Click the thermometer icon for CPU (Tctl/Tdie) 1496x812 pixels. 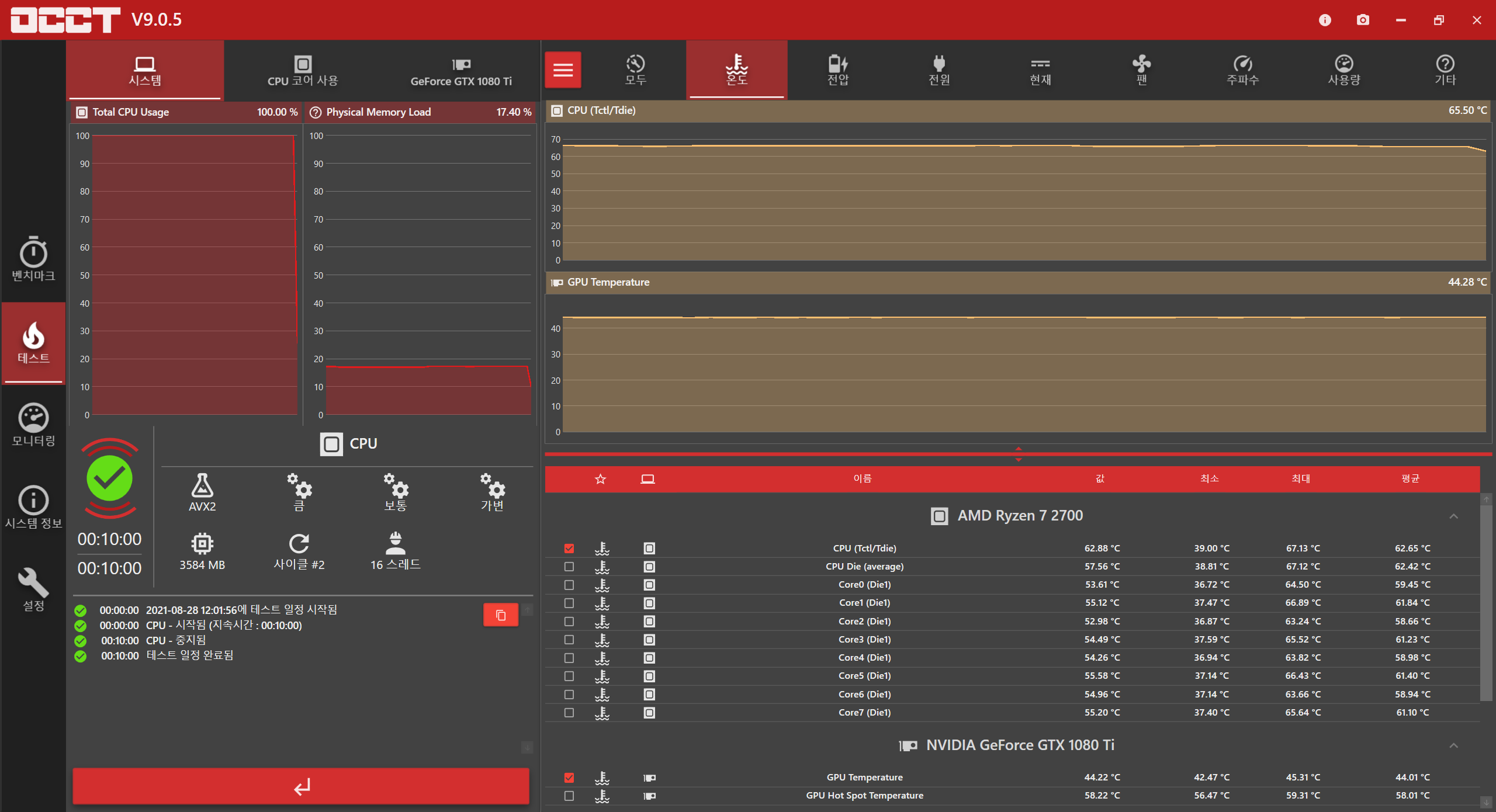[602, 549]
